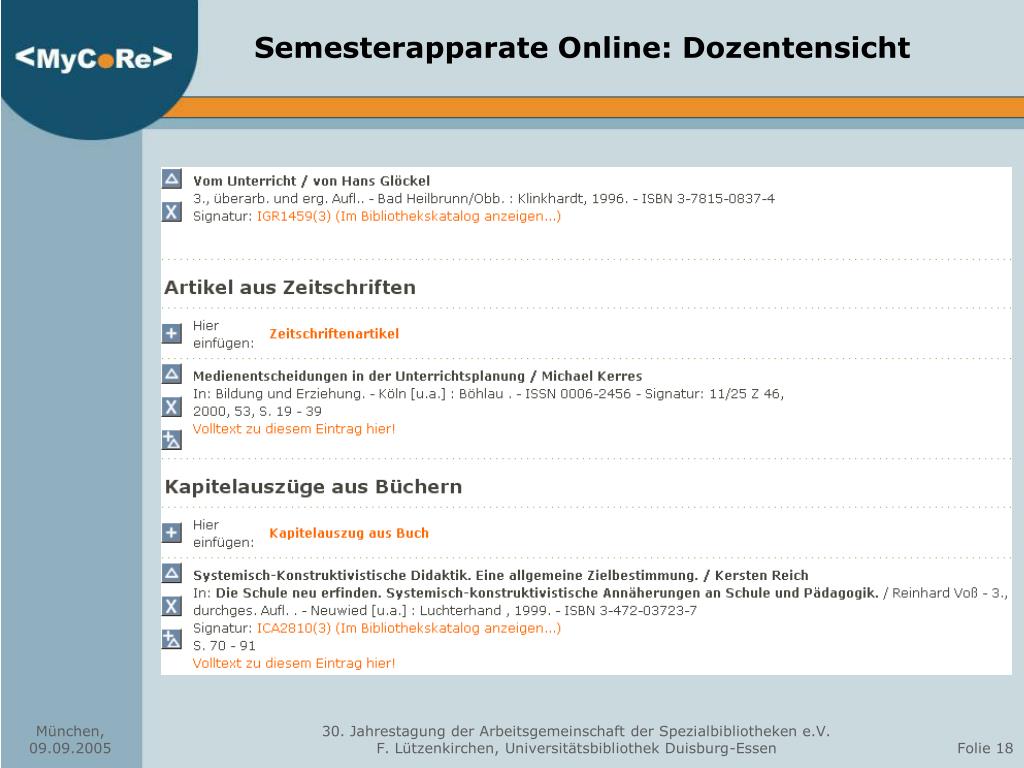Click move-up triangle icon for Medienentscheidungen entry
This screenshot has height=768, width=1024.
172,374
